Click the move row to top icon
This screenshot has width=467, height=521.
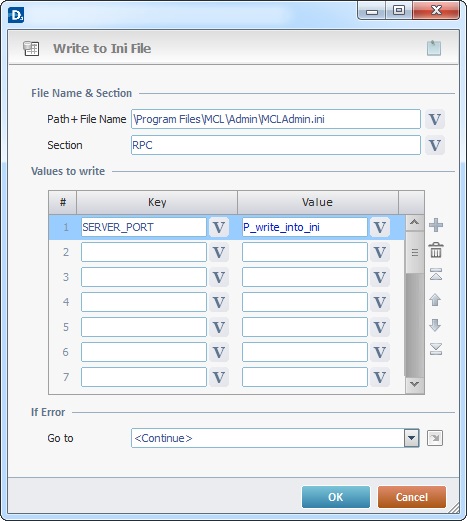pyautogui.click(x=436, y=274)
